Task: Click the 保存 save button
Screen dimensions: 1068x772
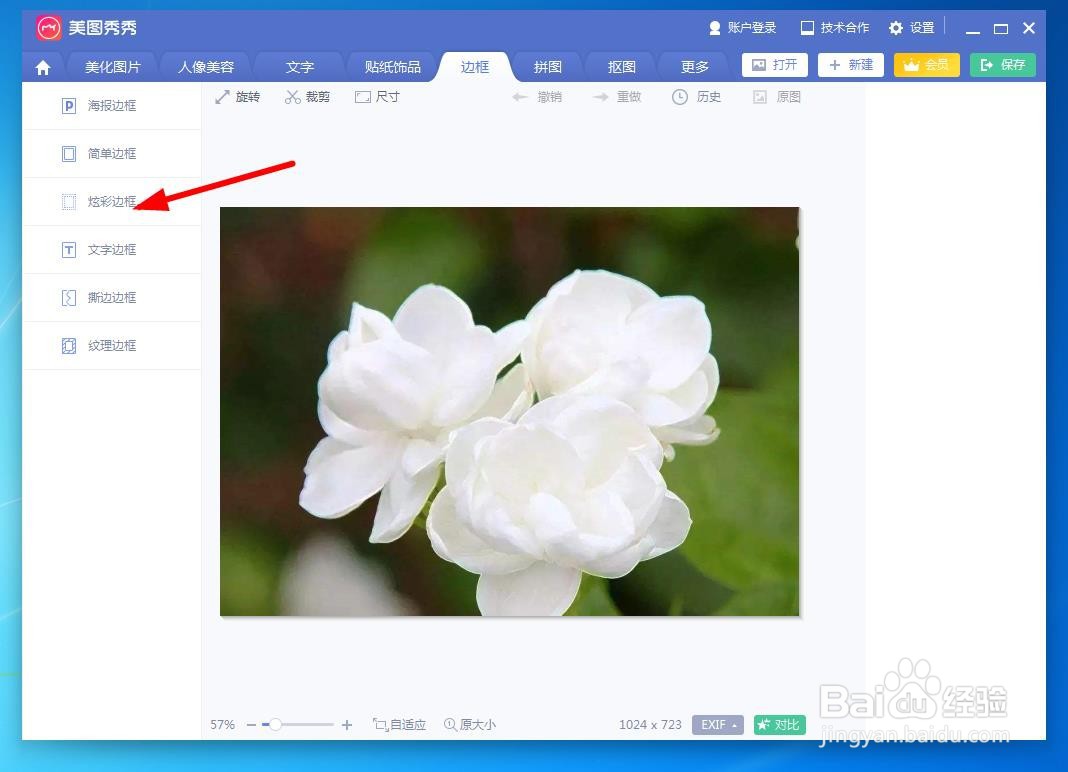Action: pyautogui.click(x=1002, y=64)
